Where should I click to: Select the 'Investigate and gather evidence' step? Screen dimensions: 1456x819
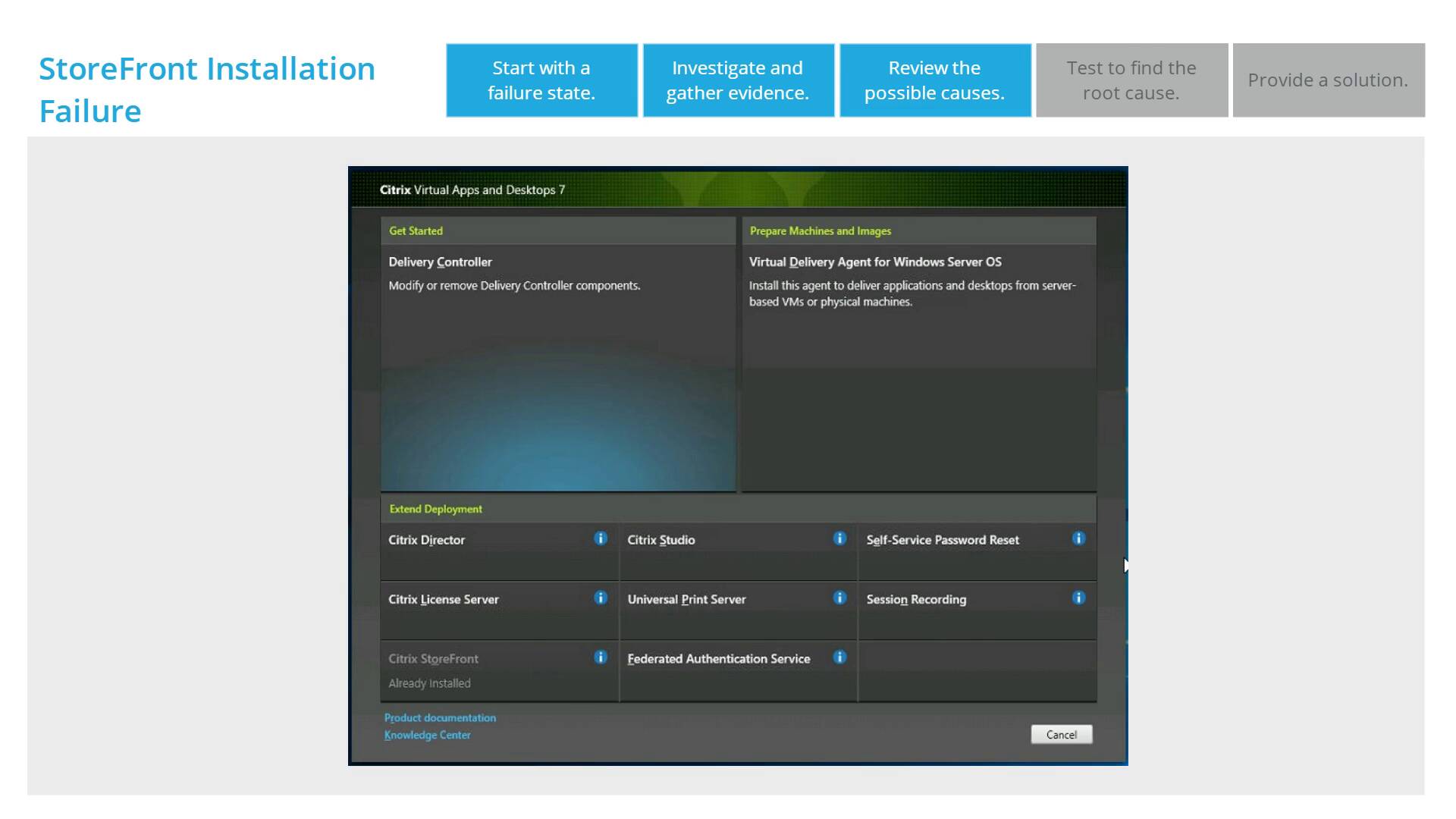(739, 80)
